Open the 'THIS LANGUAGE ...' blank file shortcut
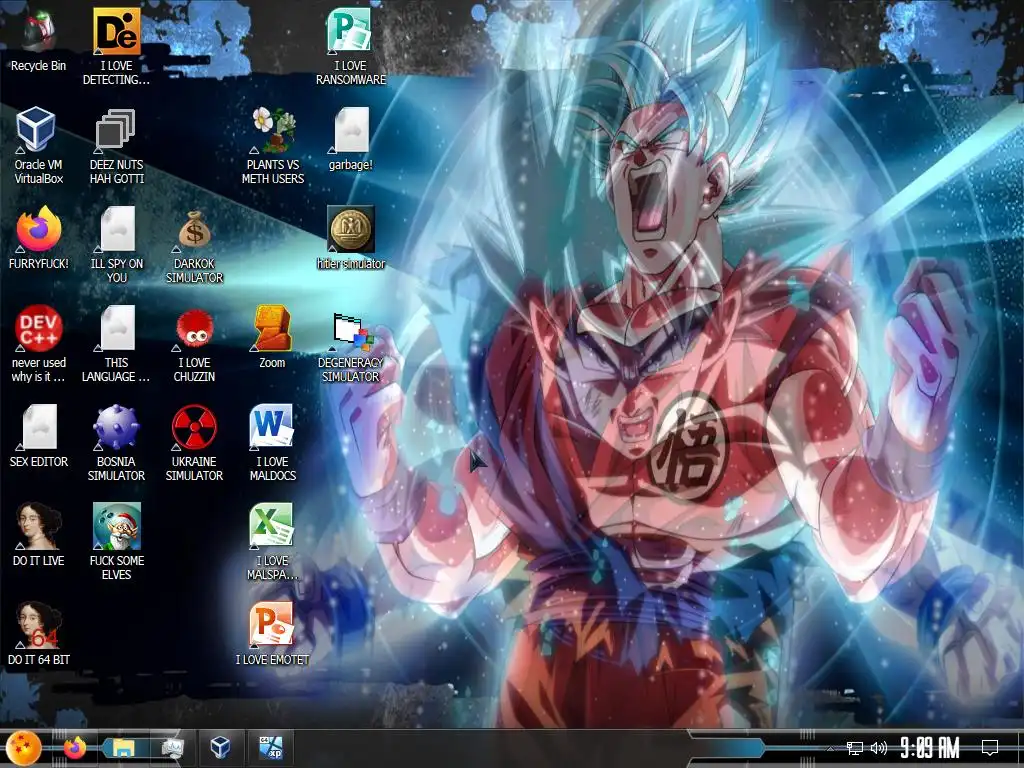1024x768 pixels. tap(118, 328)
